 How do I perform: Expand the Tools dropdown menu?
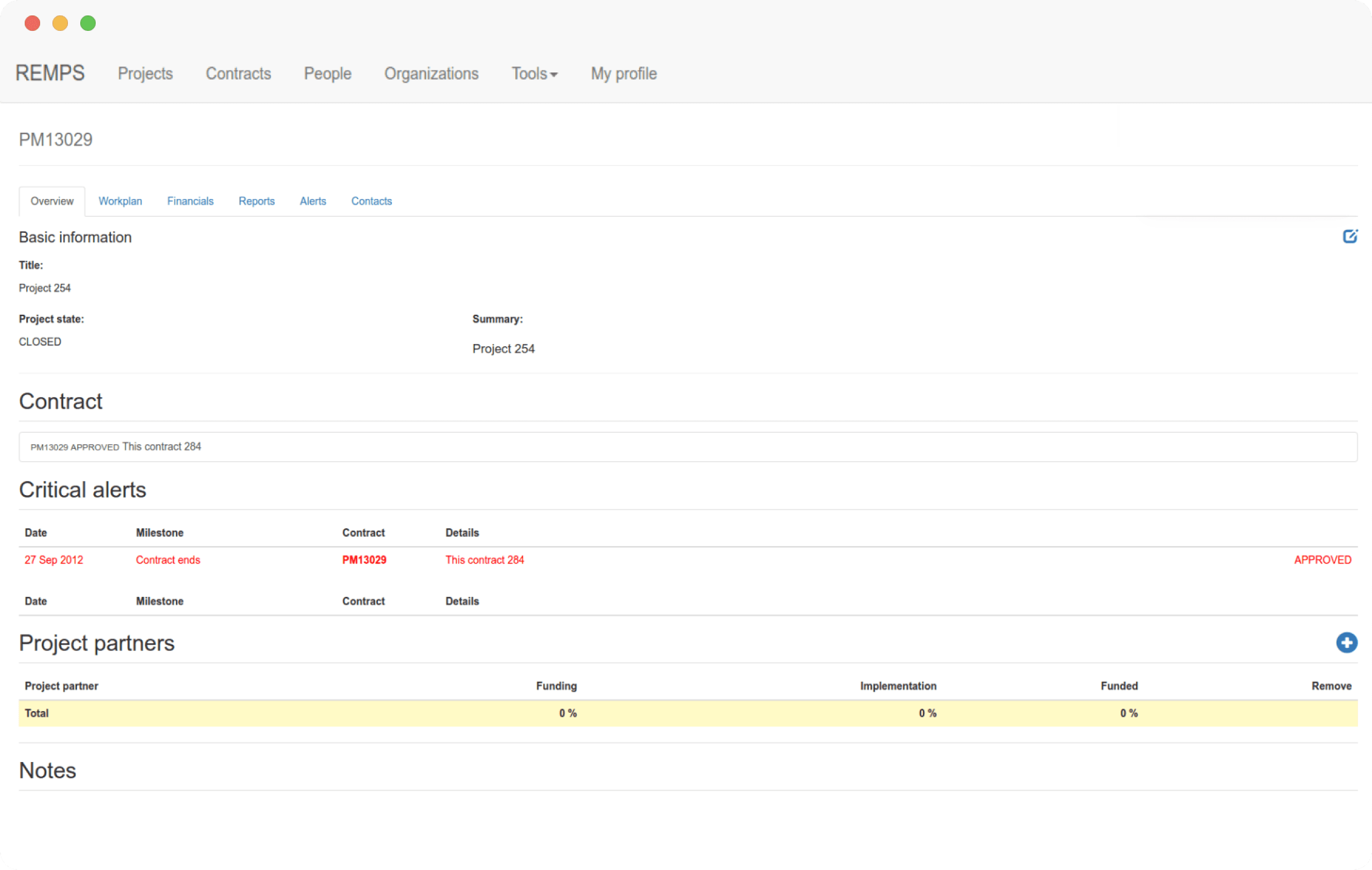[534, 74]
